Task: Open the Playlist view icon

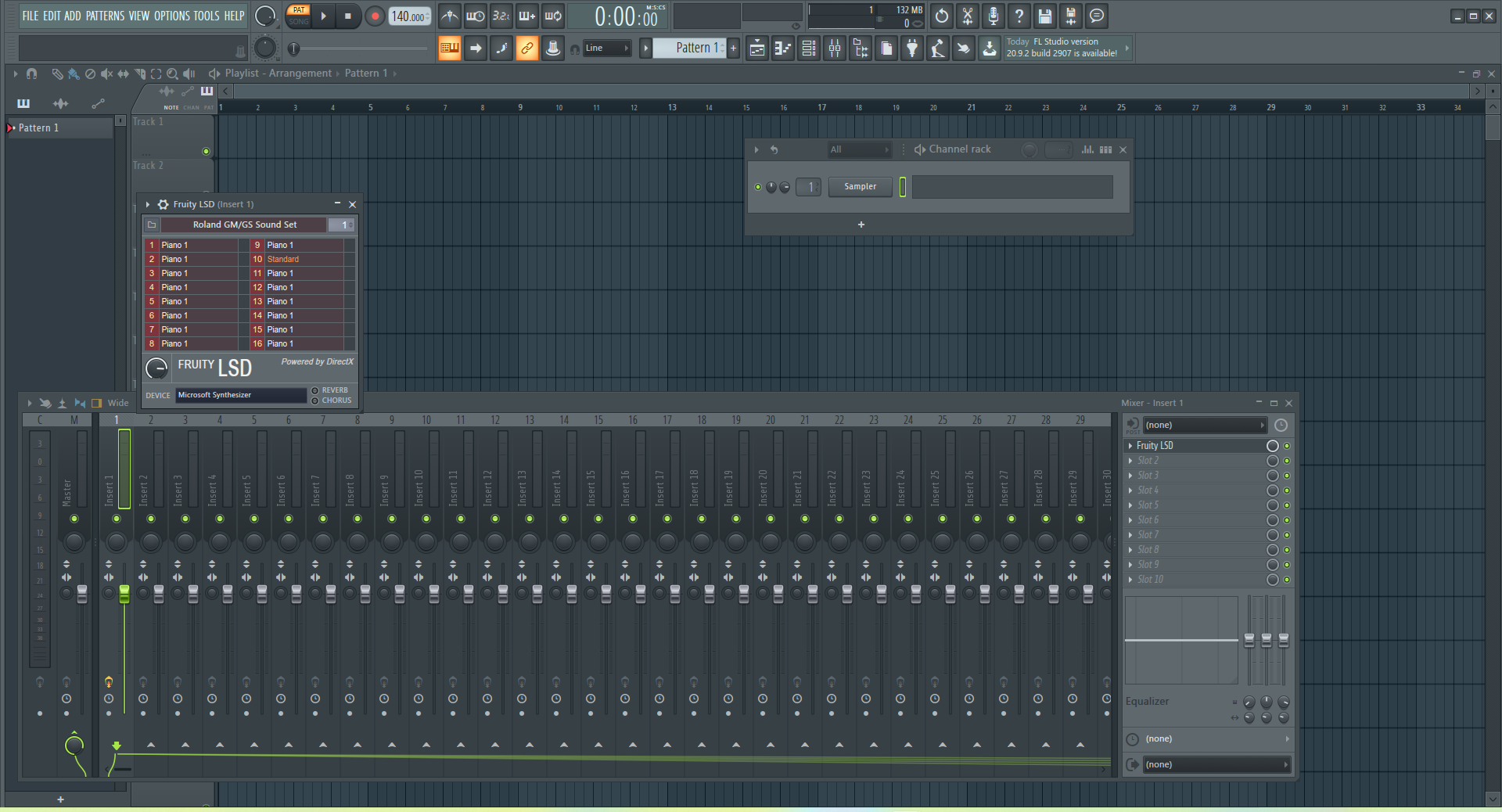Action: (757, 49)
